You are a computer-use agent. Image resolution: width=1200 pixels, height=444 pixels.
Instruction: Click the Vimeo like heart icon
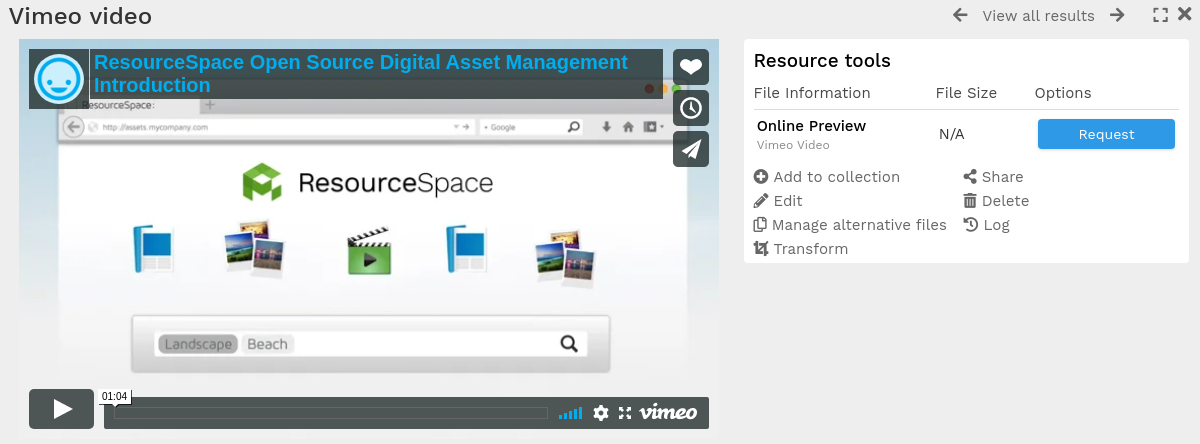(x=691, y=67)
